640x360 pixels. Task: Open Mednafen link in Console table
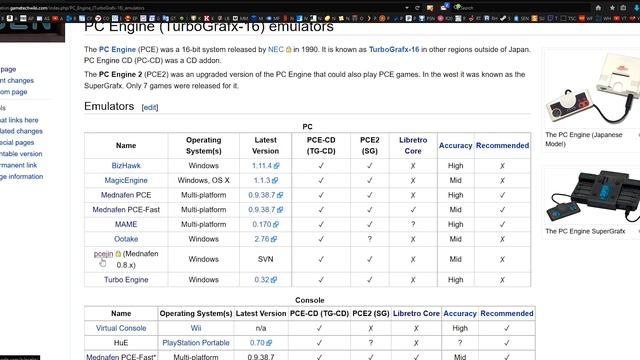click(102, 357)
